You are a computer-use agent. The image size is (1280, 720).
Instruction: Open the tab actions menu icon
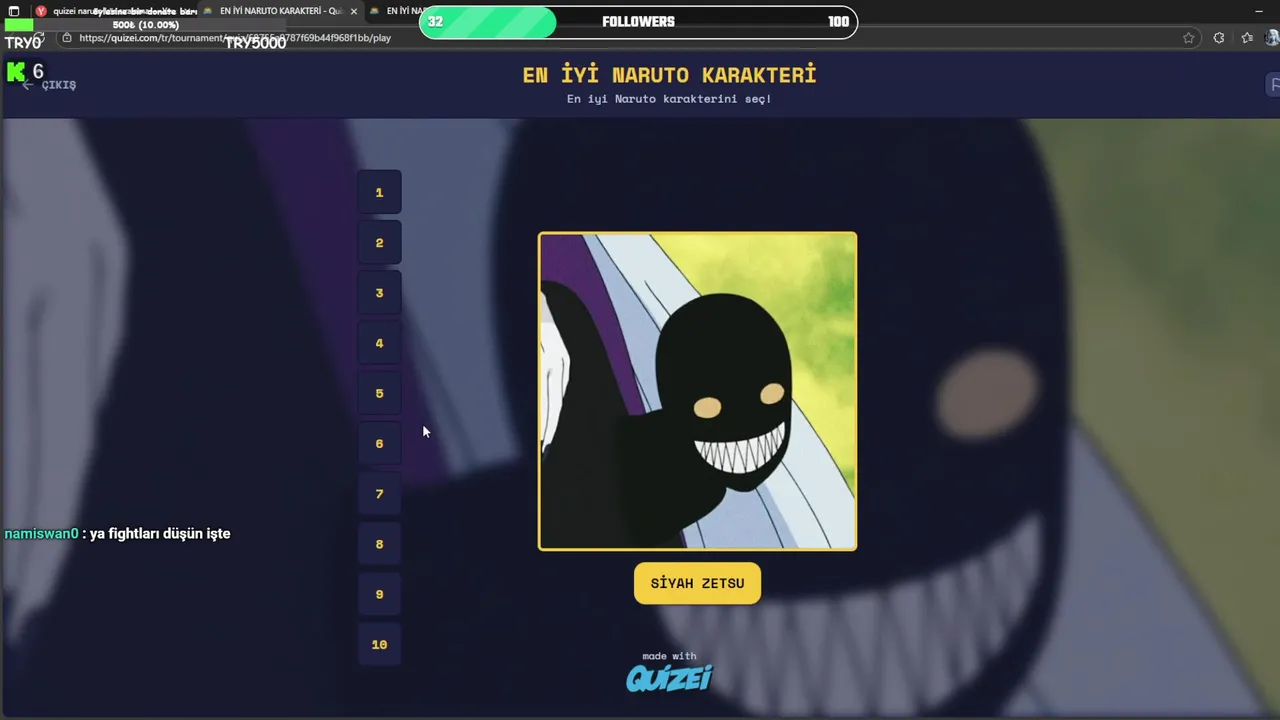(13, 11)
